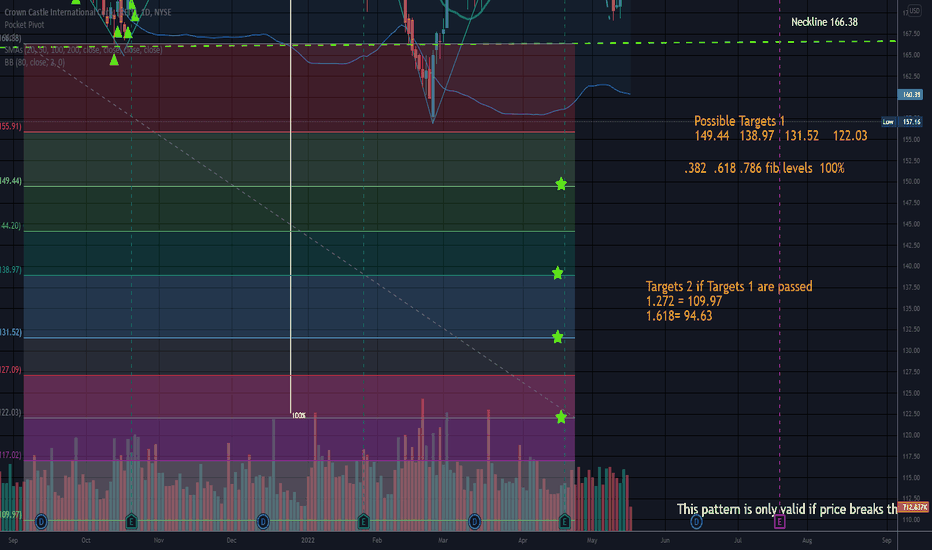Click the 149.44 fib label on left edge
932x550 pixels.
pos(11,181)
